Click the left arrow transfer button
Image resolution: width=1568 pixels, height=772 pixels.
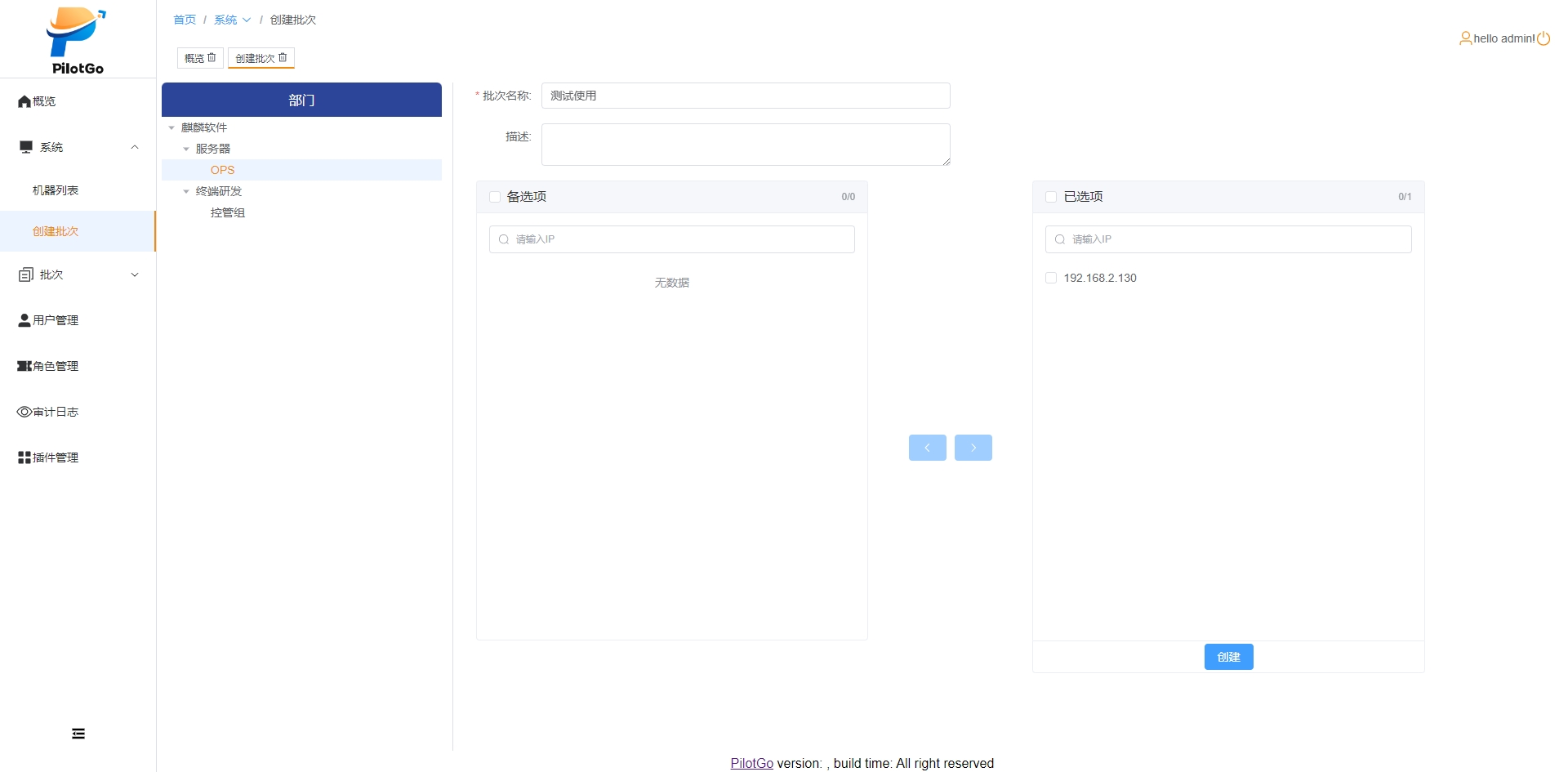[x=927, y=448]
